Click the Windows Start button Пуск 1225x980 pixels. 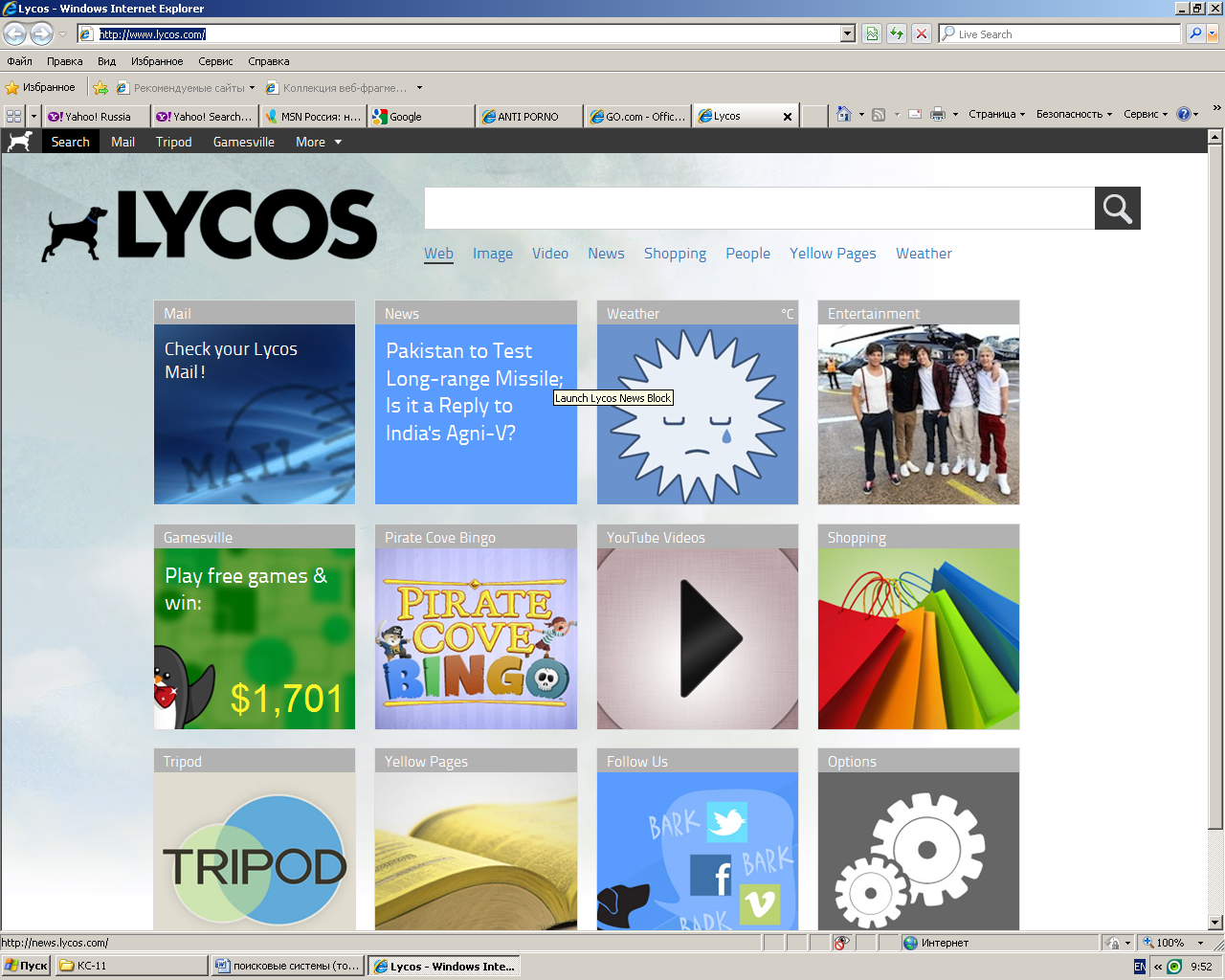(x=26, y=966)
